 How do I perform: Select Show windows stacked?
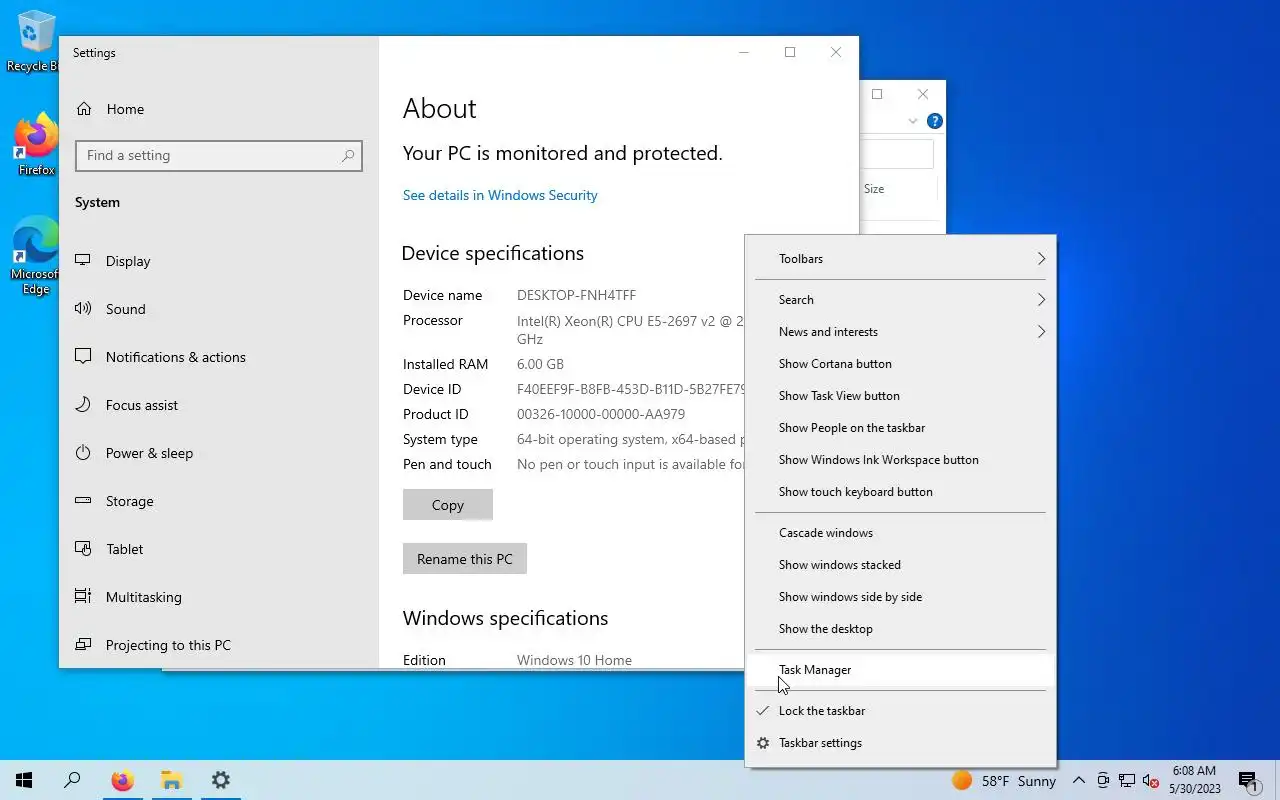[900, 565]
